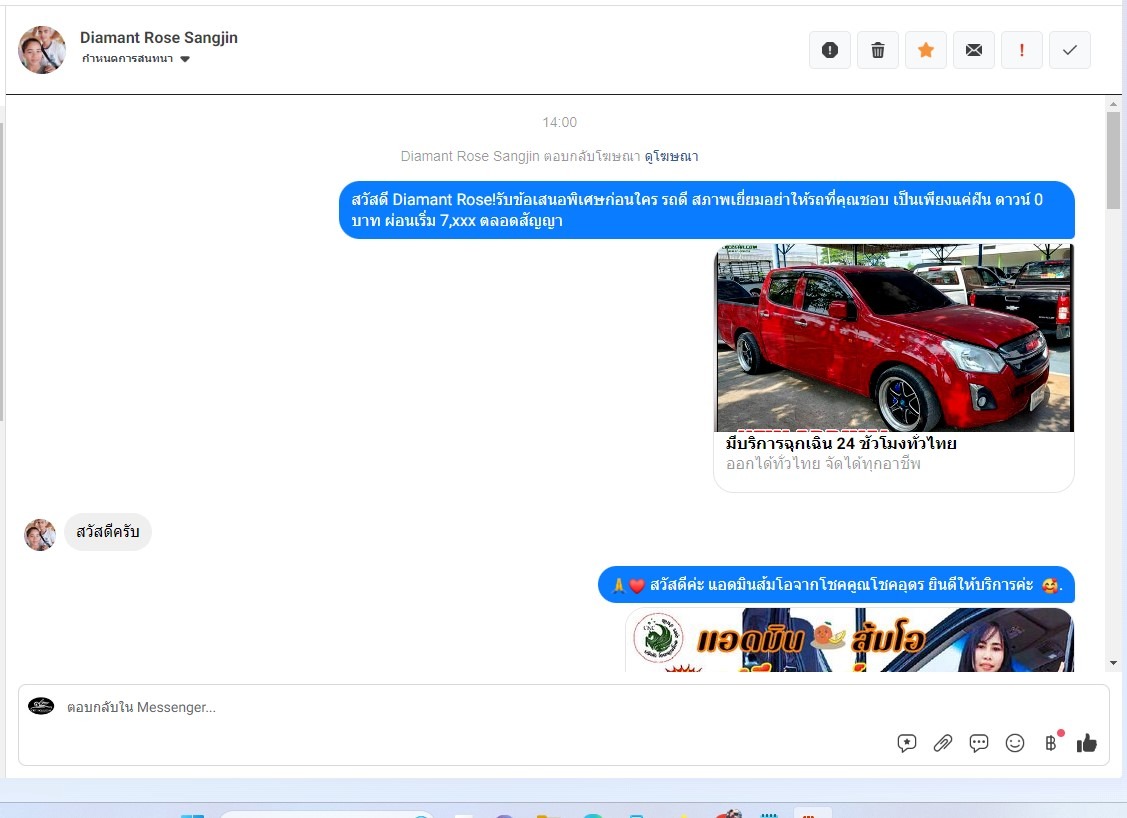Click scrollbar up arrow in chat
This screenshot has height=818, width=1127.
[1113, 104]
